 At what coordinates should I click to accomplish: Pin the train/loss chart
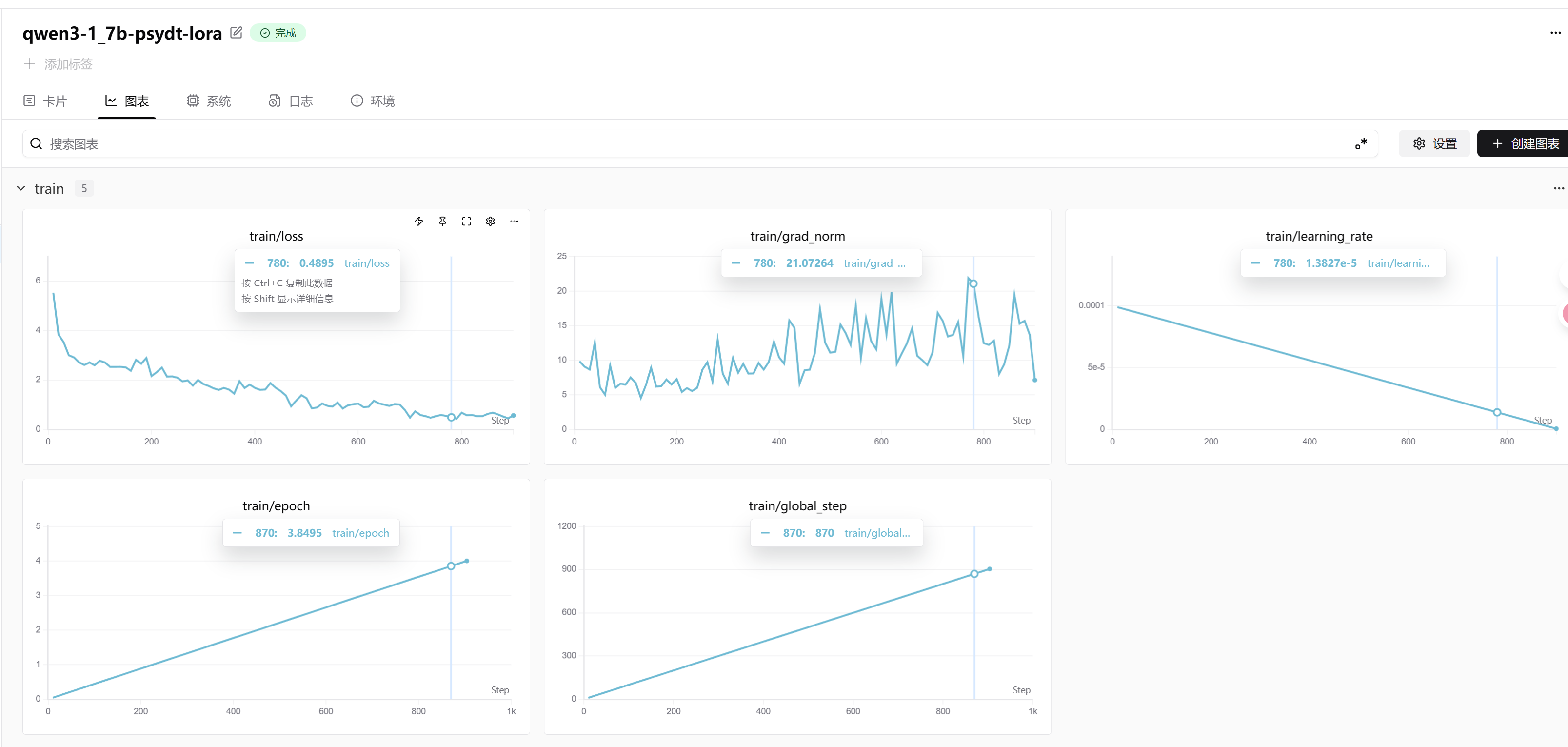(x=442, y=222)
